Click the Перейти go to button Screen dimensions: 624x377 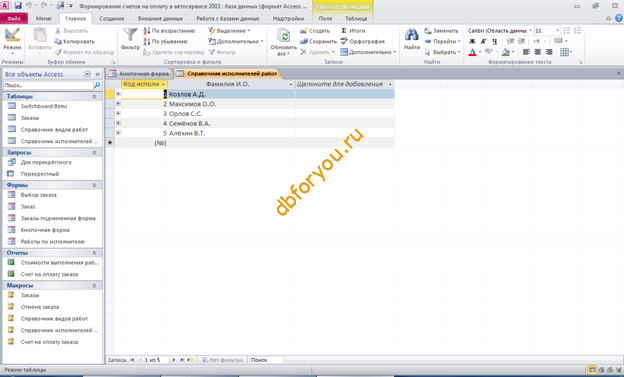(442, 41)
